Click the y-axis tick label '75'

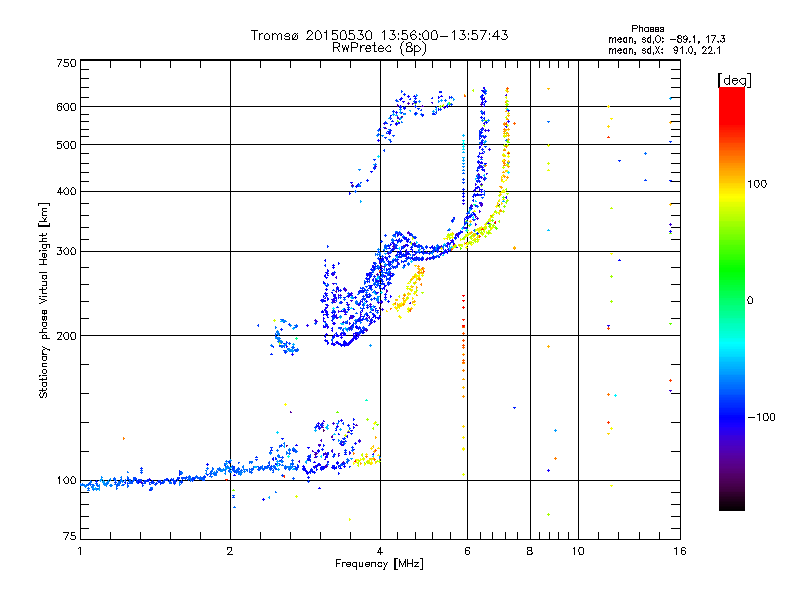click(70, 536)
